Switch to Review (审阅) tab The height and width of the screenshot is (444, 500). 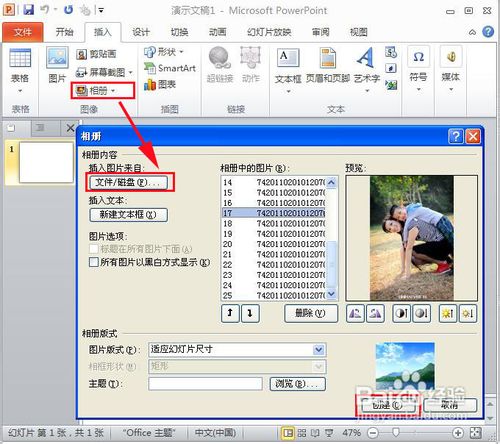pyautogui.click(x=320, y=32)
